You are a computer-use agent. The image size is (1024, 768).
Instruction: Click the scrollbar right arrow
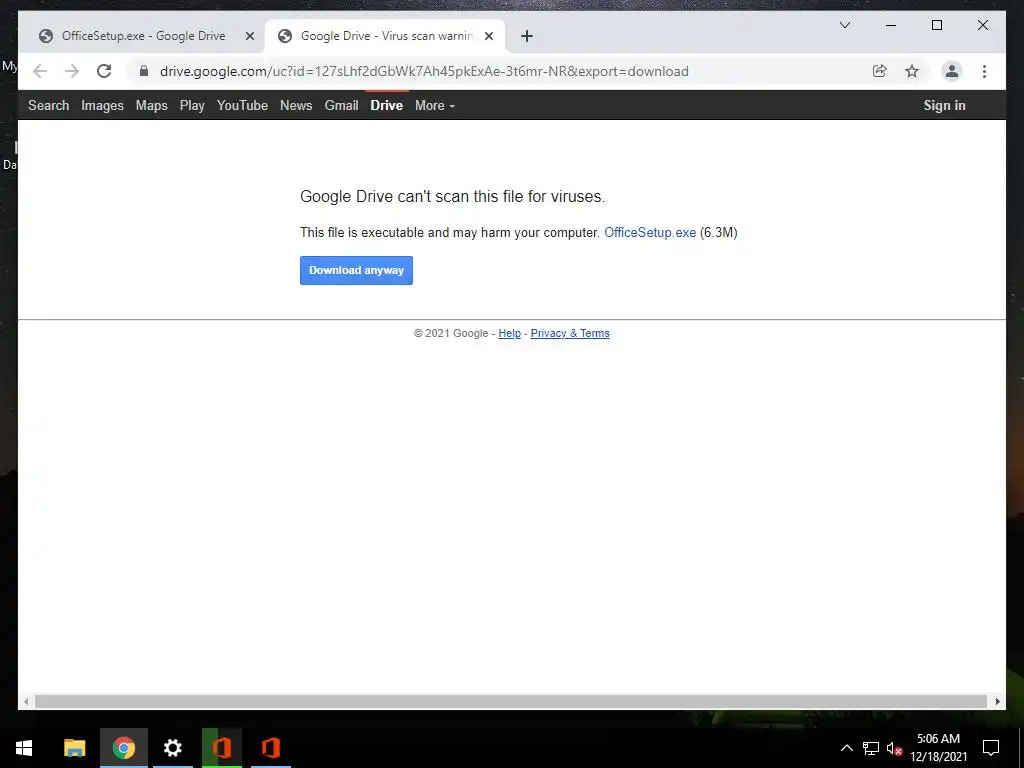997,701
